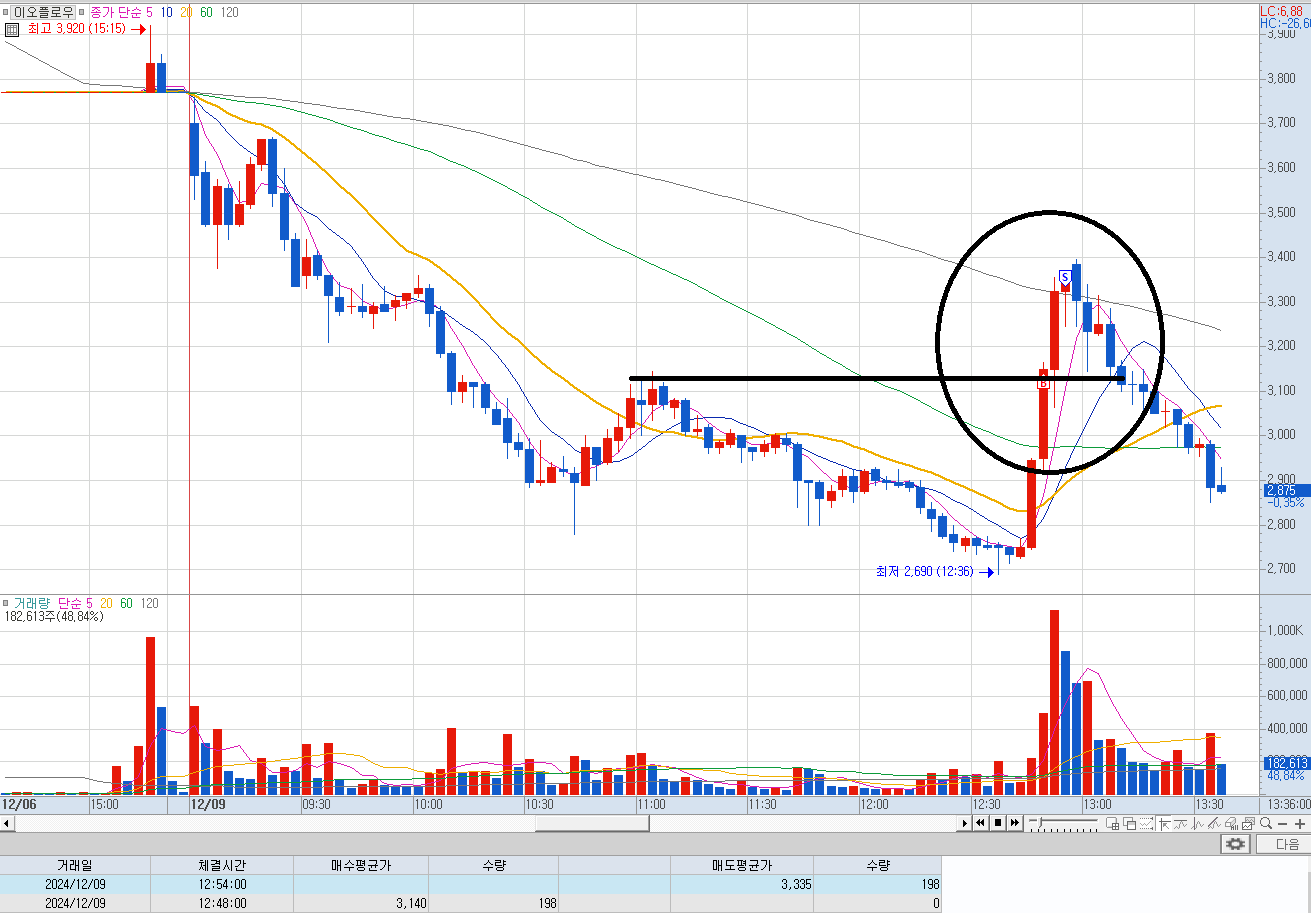
Task: Step backward with the rewind button
Action: (x=980, y=823)
